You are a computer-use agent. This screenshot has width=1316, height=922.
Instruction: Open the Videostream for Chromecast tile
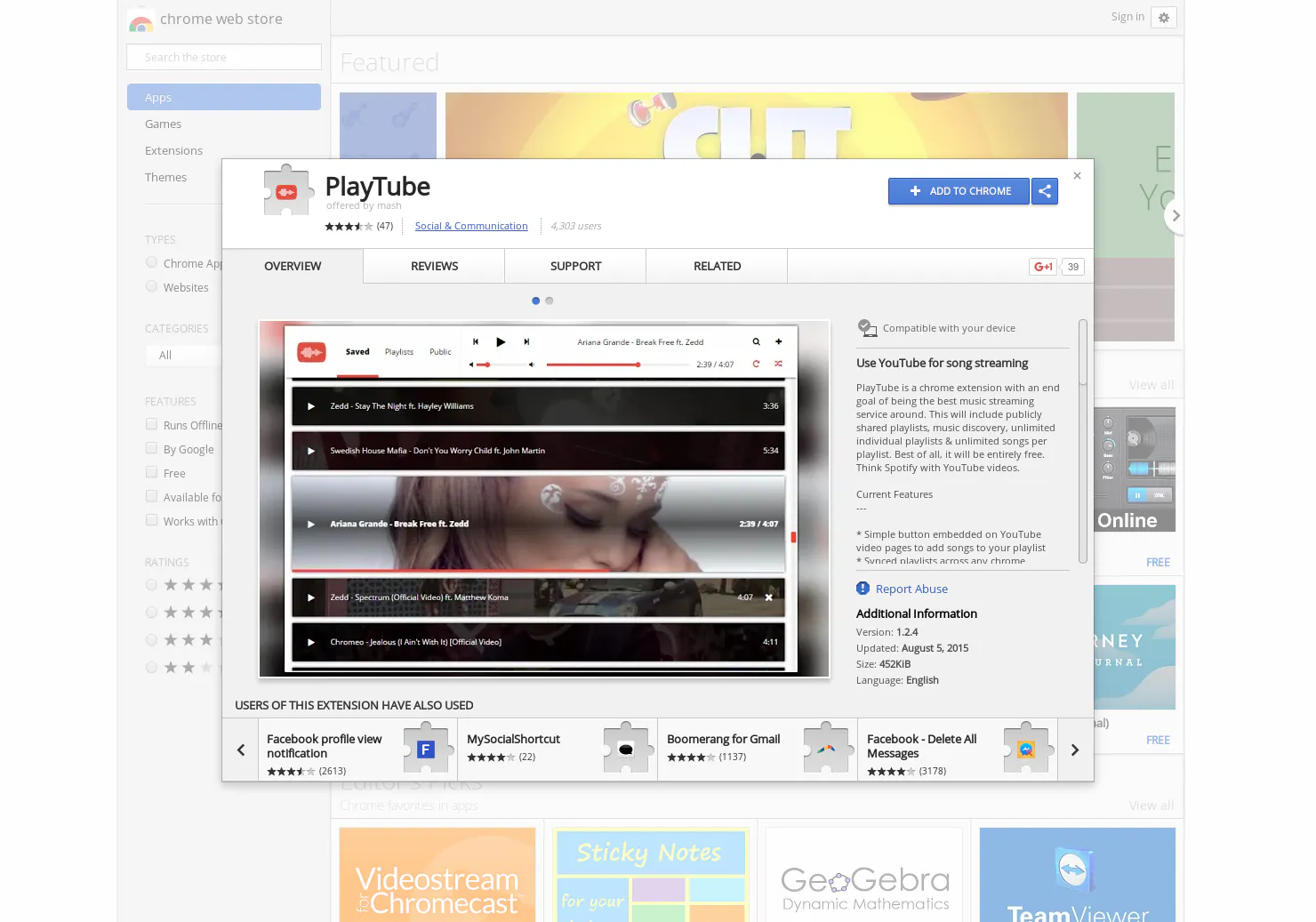pos(437,875)
